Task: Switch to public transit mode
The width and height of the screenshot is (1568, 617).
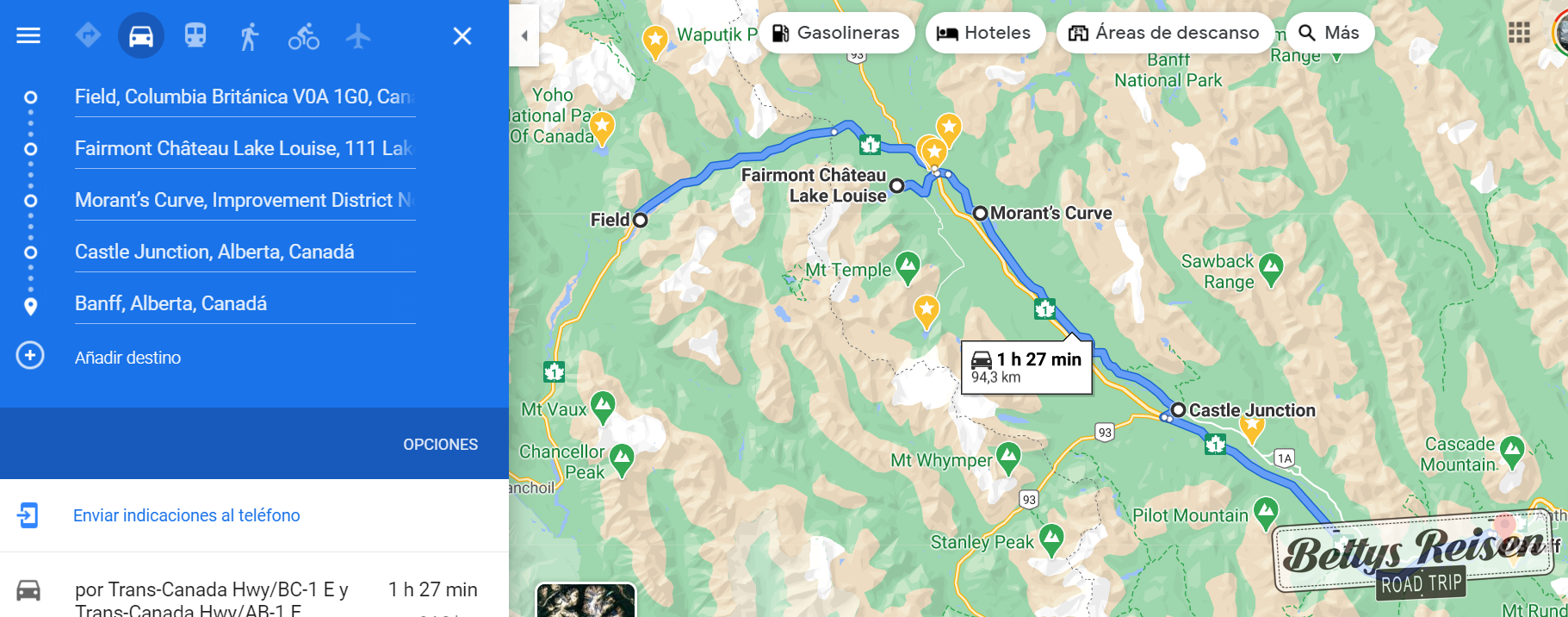Action: click(x=195, y=35)
